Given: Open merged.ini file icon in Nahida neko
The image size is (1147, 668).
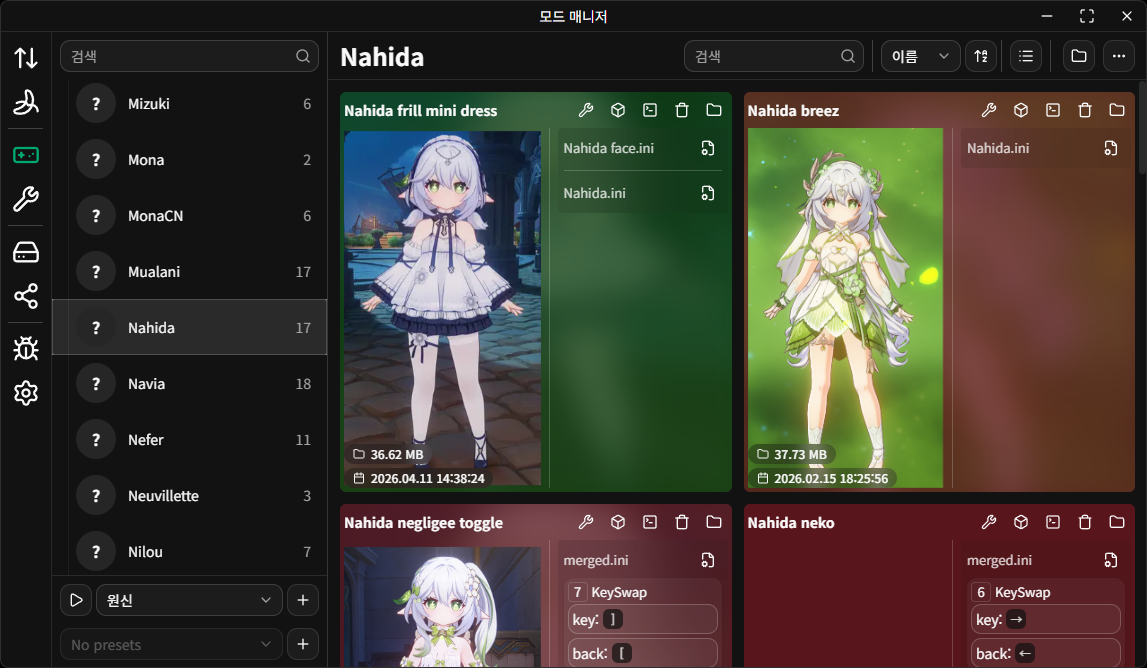Looking at the screenshot, I should pos(1110,560).
